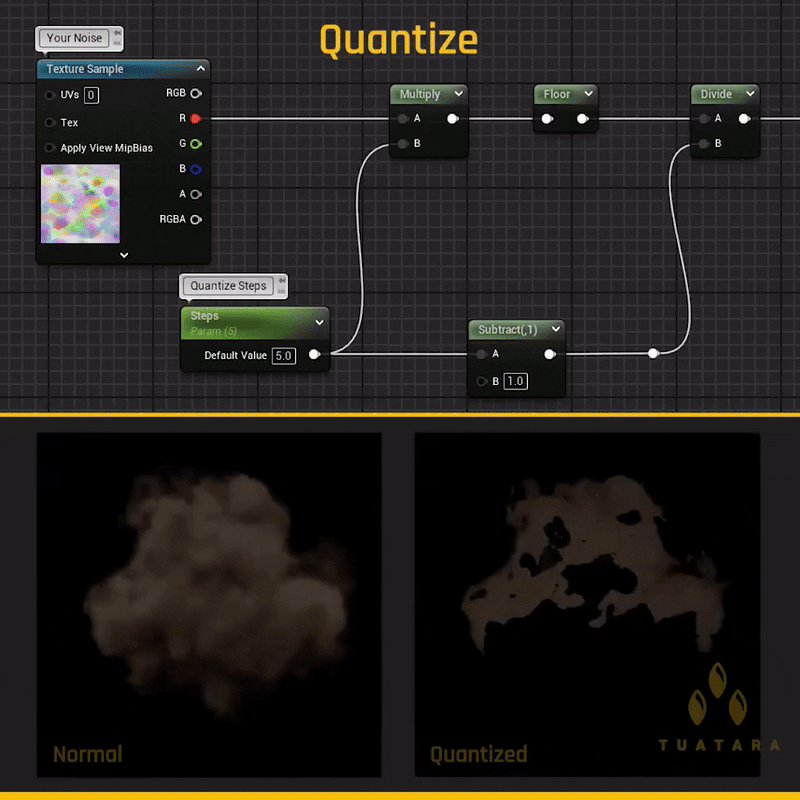800x800 pixels.
Task: Click Subtract node's A input pin
Action: [481, 354]
